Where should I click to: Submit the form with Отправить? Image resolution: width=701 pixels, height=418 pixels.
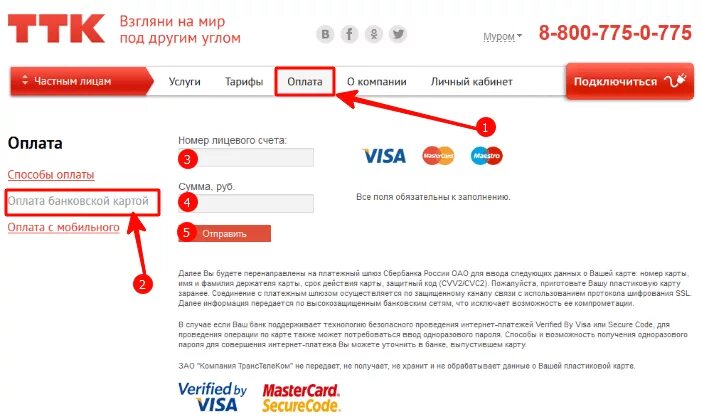(x=224, y=233)
